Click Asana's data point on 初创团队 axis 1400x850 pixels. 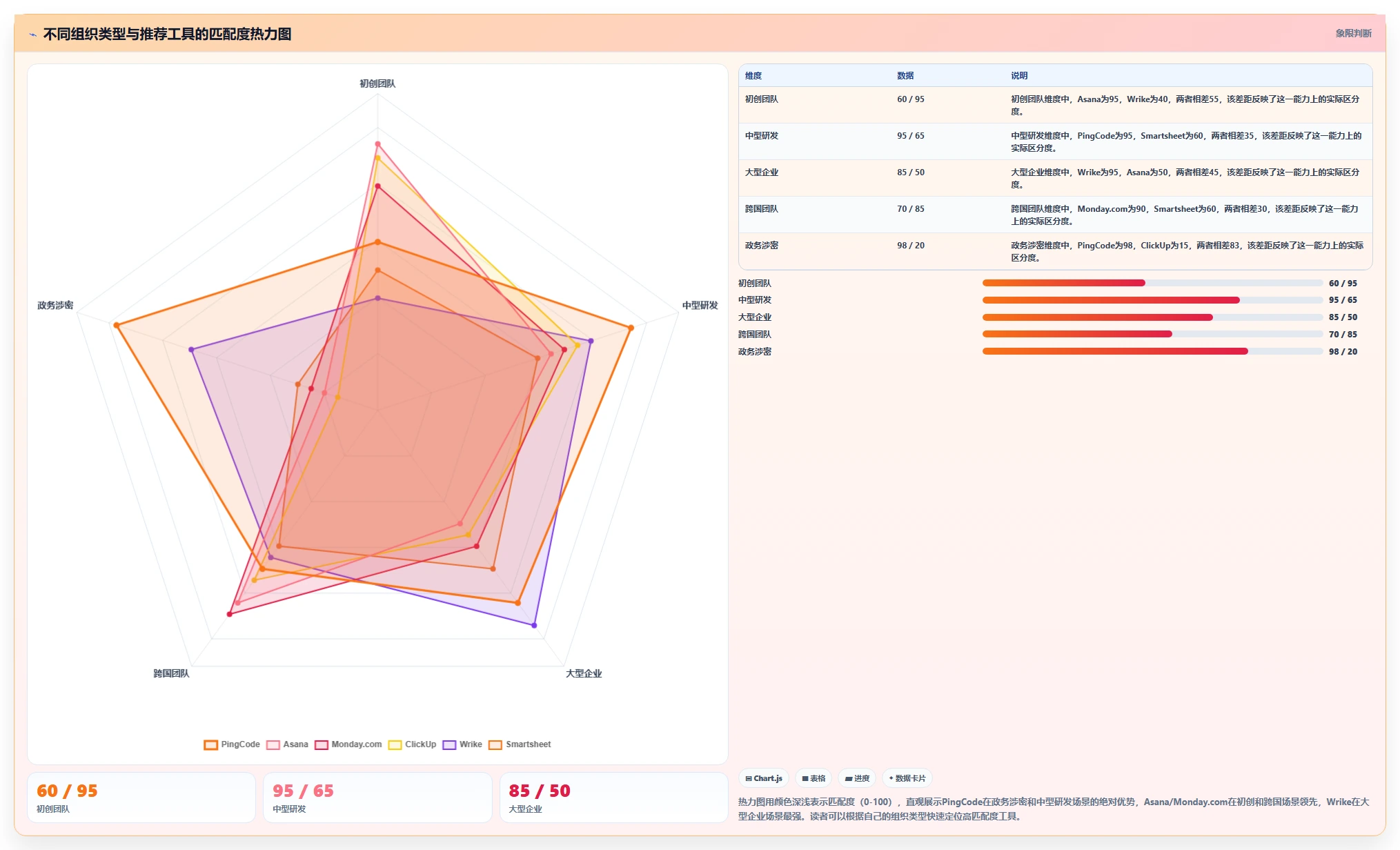tap(377, 144)
